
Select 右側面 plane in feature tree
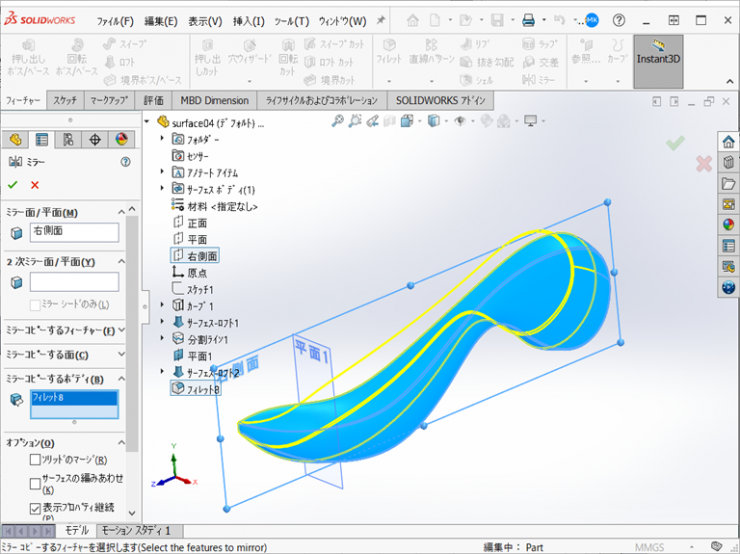click(202, 256)
